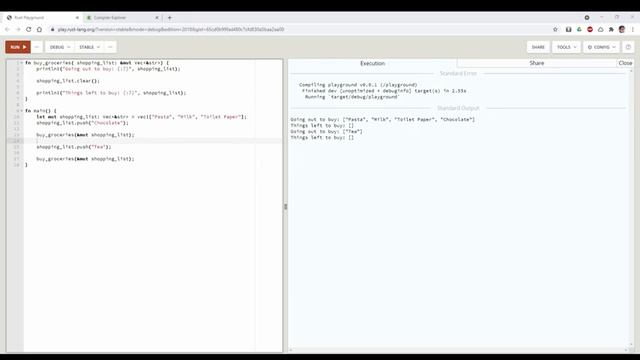Go back in browser history

point(7,29)
